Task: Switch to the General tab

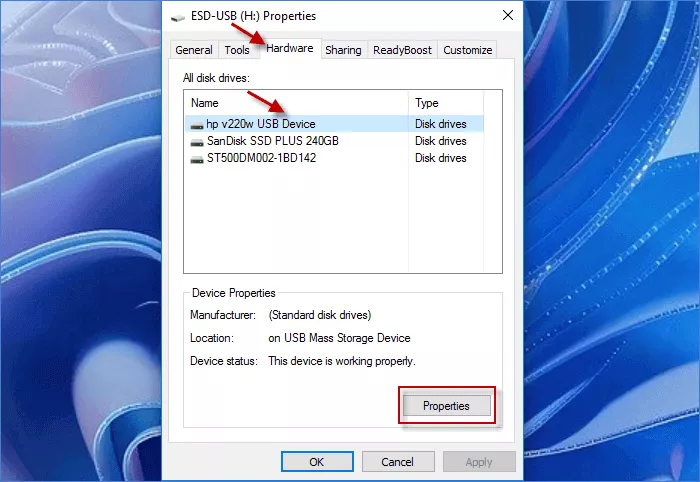Action: (x=194, y=50)
